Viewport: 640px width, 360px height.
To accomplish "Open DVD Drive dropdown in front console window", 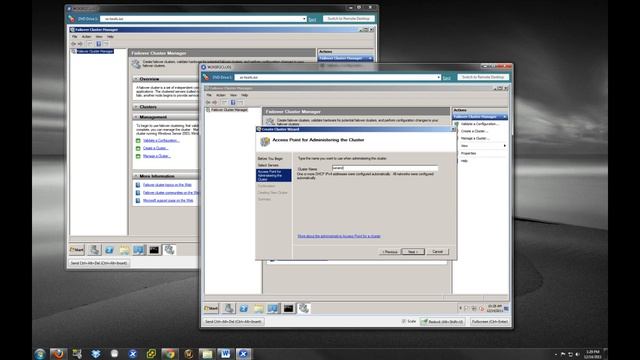I will pos(439,77).
